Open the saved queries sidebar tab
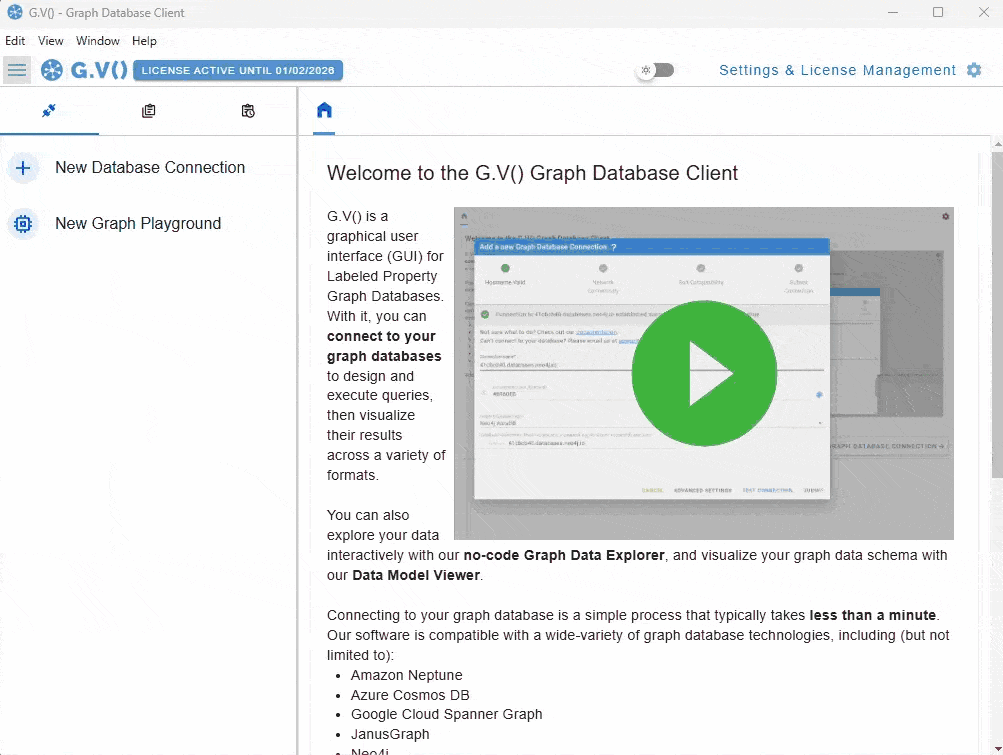1003x755 pixels. 148,111
